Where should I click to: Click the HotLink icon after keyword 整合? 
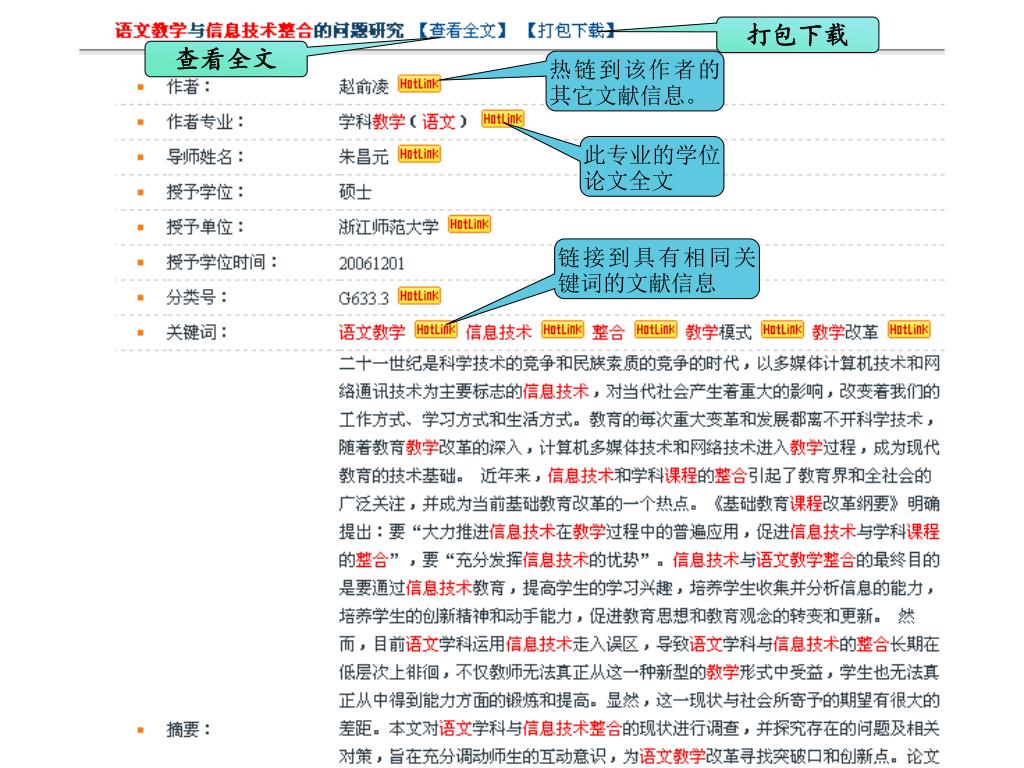[656, 330]
